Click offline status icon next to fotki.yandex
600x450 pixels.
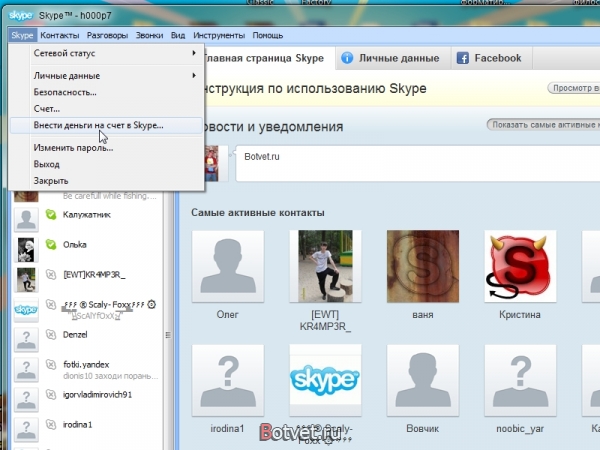click(51, 364)
